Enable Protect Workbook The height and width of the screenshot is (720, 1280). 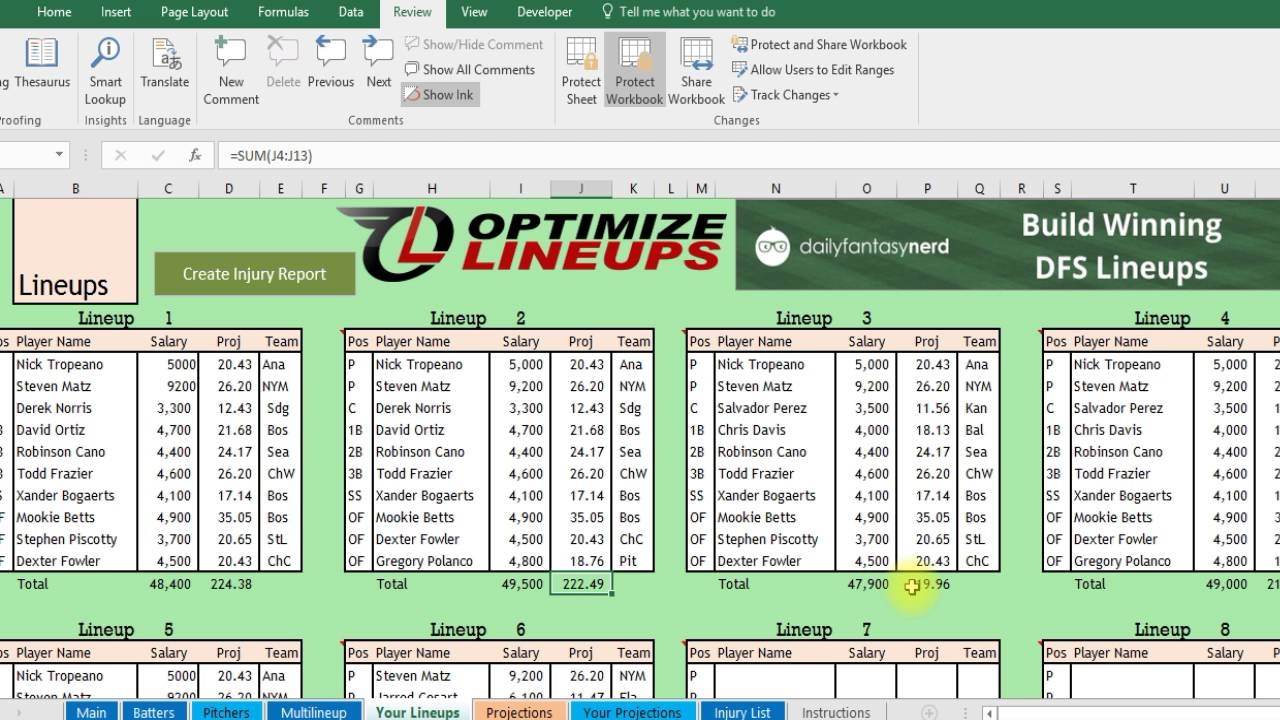[x=634, y=68]
